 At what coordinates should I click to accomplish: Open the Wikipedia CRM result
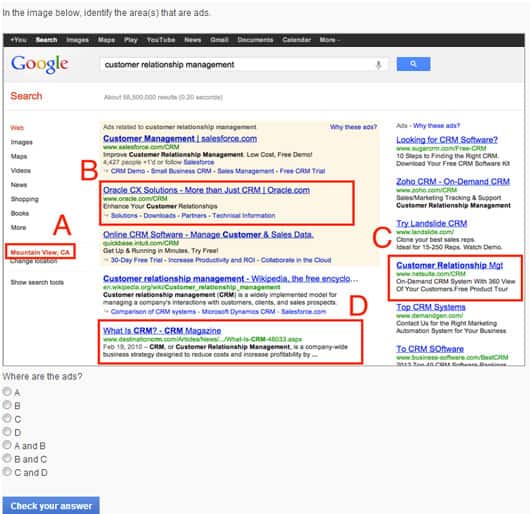[x=230, y=279]
